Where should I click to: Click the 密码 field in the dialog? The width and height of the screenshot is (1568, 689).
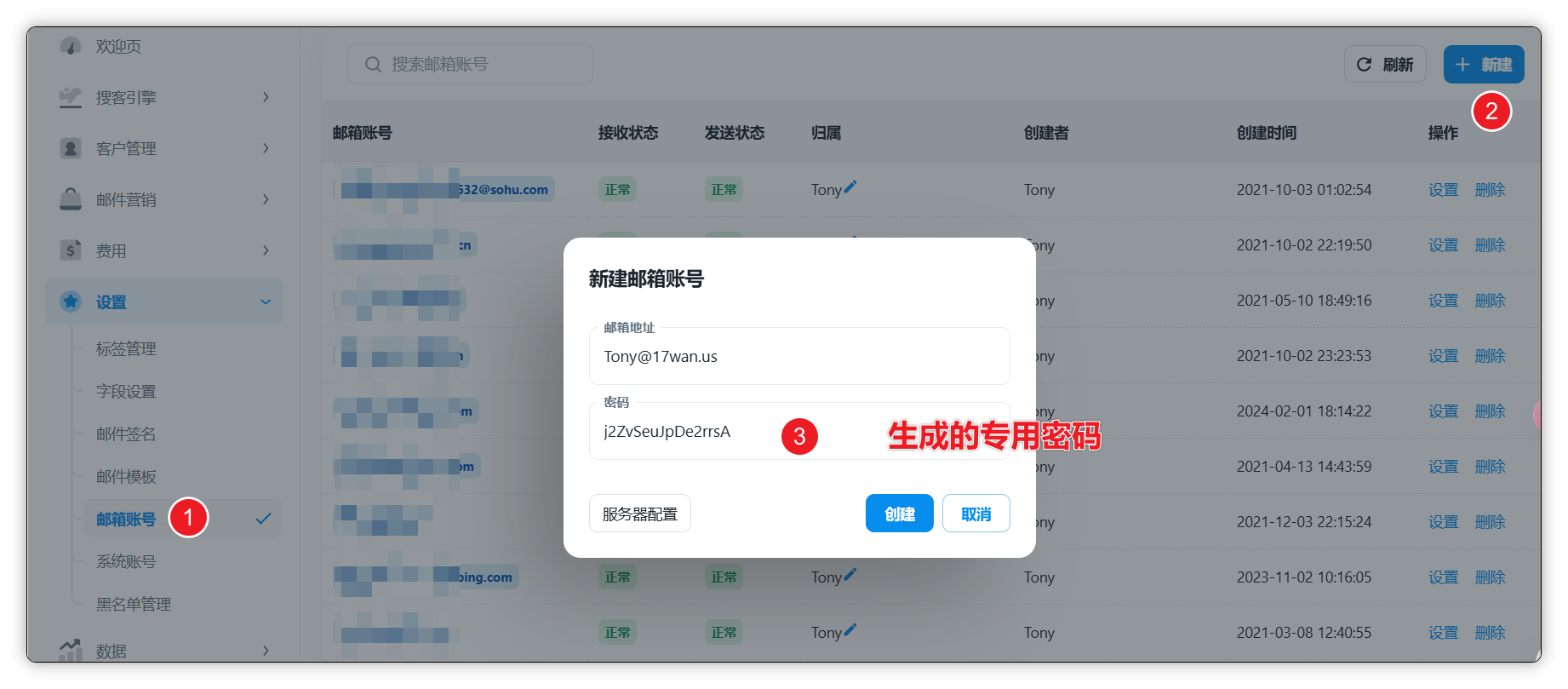[x=799, y=431]
